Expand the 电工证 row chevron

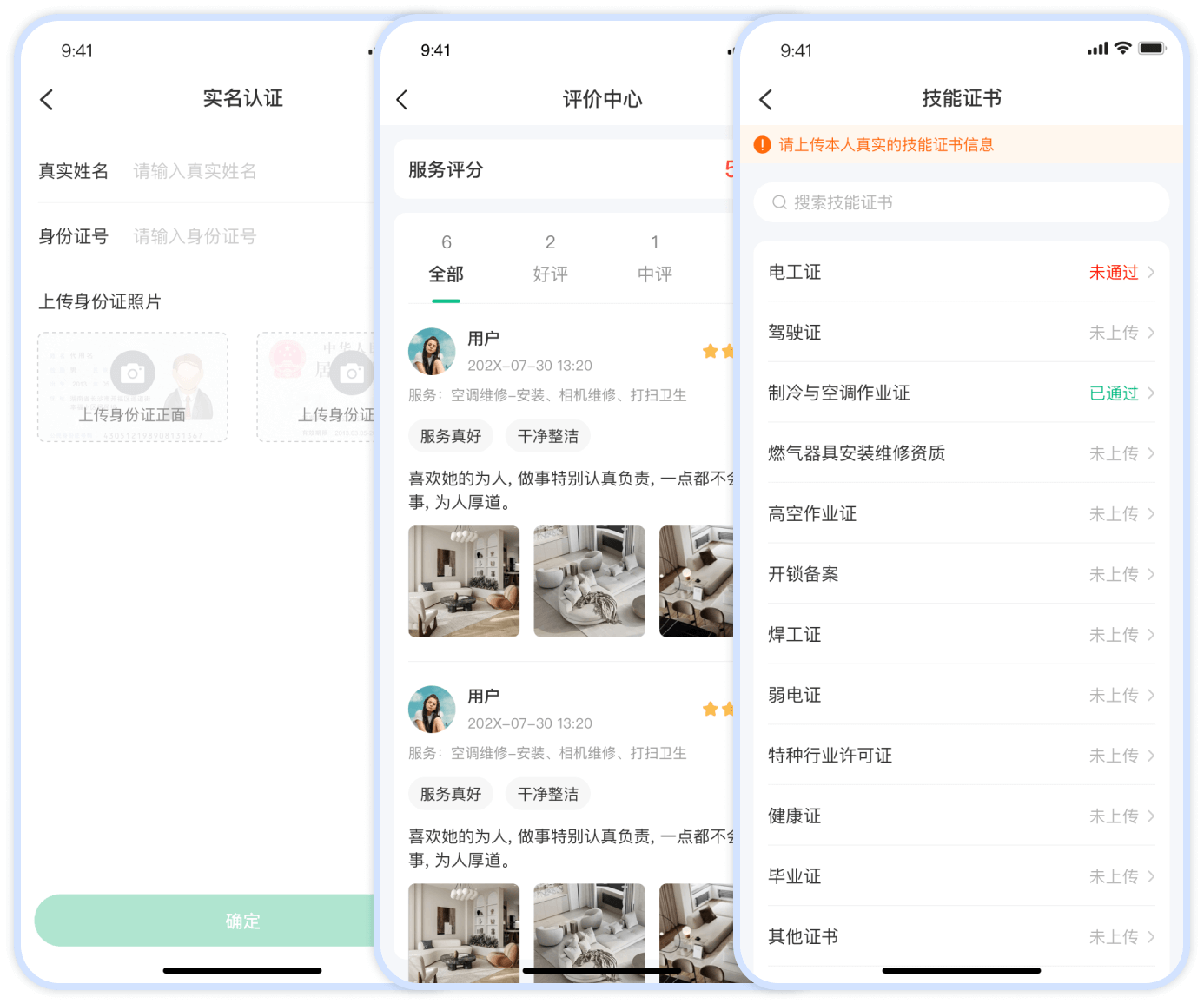click(x=1151, y=273)
